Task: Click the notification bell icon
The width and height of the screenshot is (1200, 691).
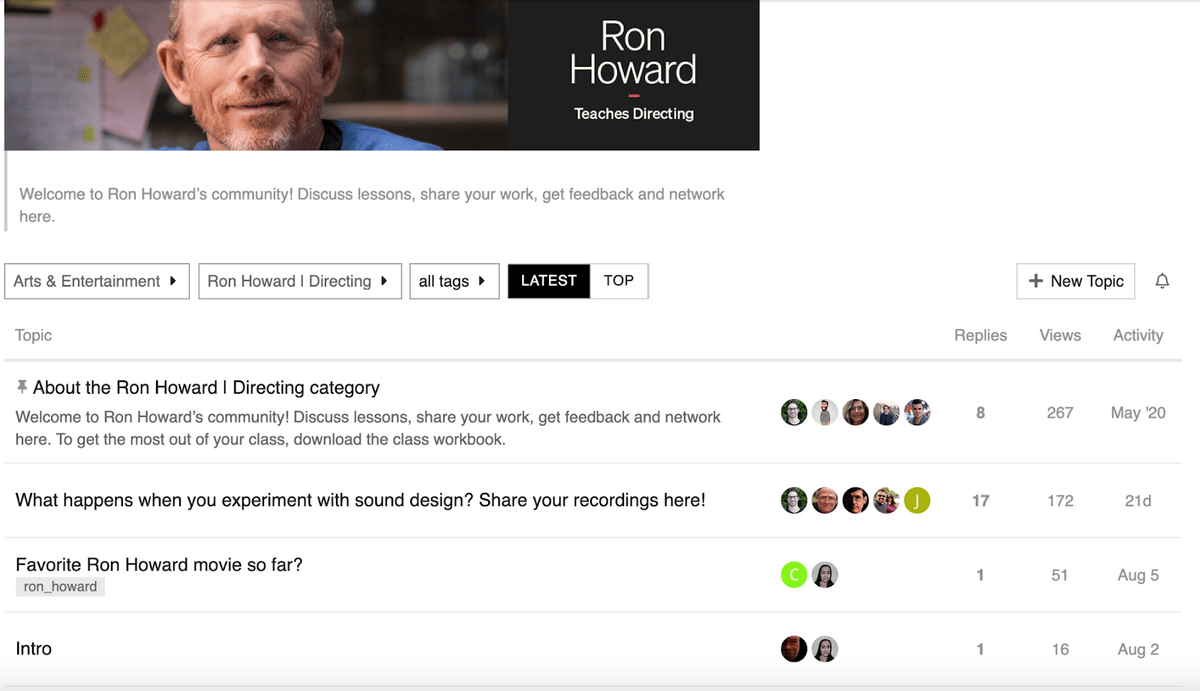Action: coord(1162,281)
